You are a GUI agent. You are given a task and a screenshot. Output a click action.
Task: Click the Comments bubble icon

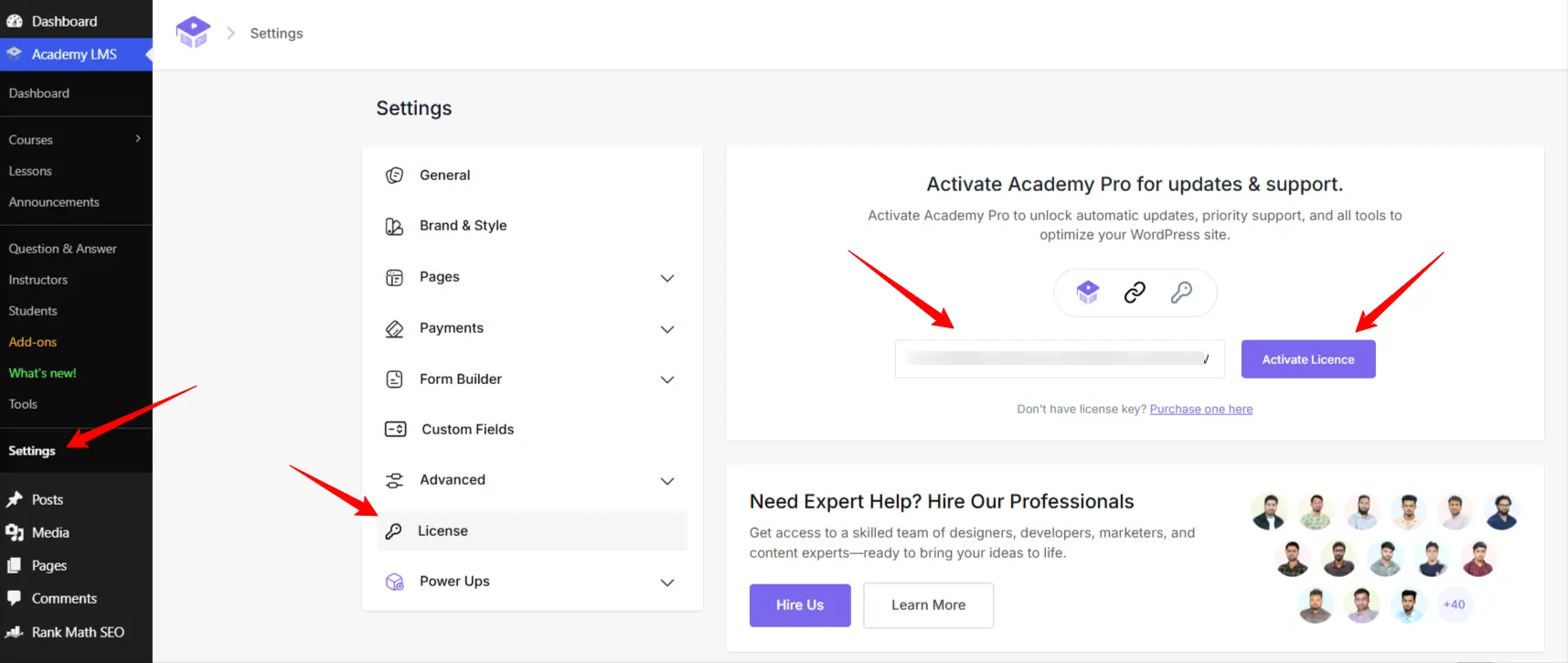coord(15,598)
